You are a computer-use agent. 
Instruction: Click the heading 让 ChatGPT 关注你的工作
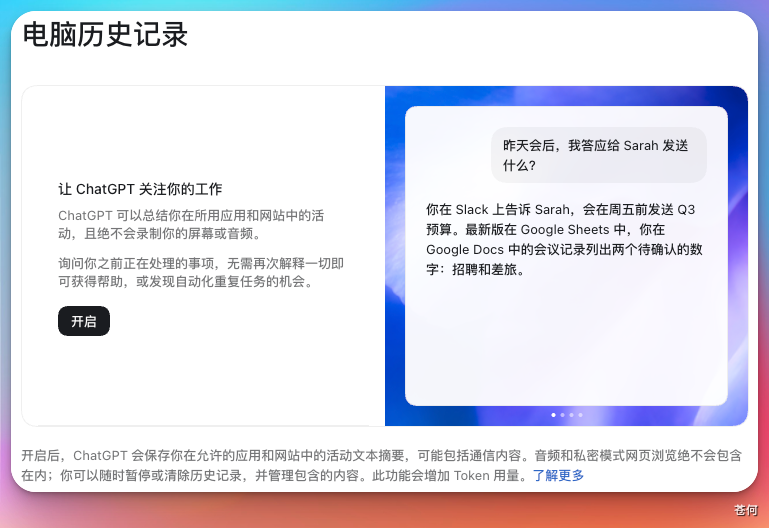coord(140,189)
